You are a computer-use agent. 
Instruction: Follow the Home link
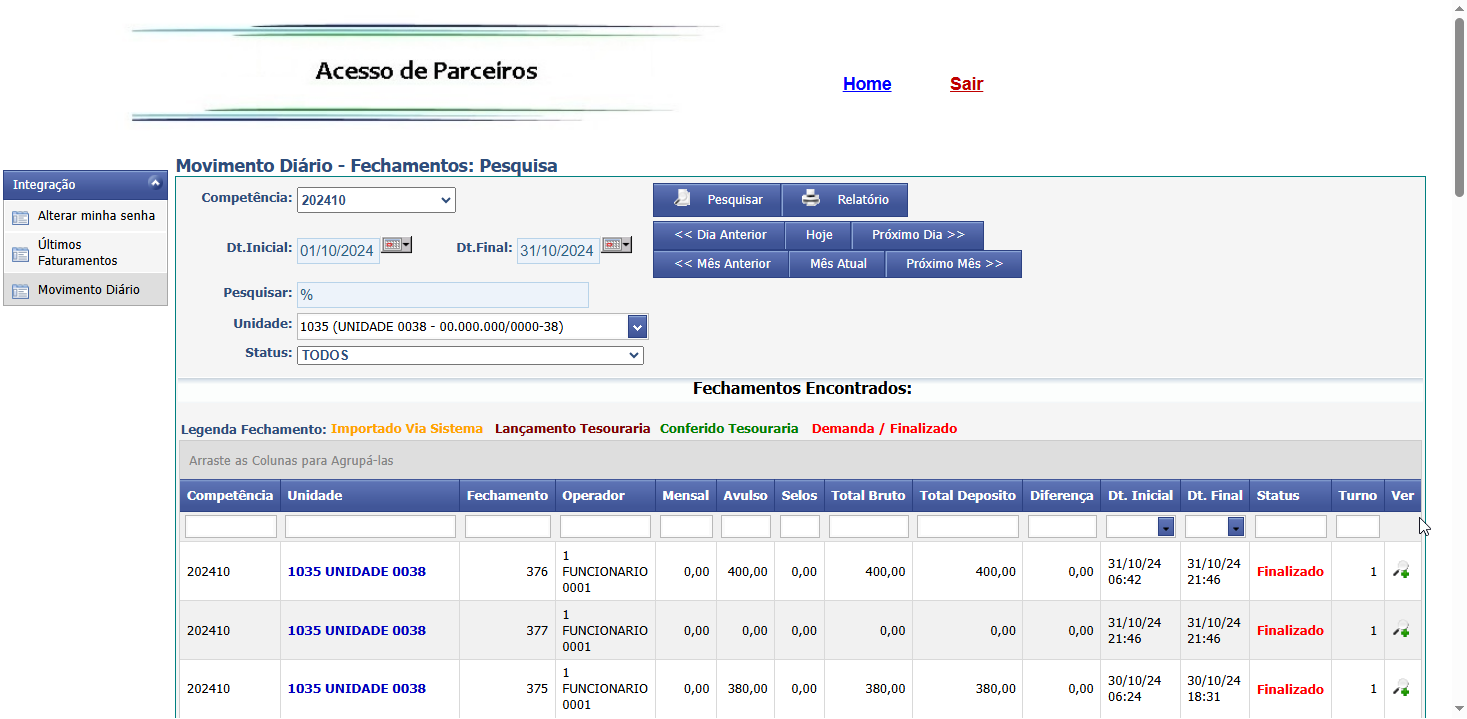point(867,84)
